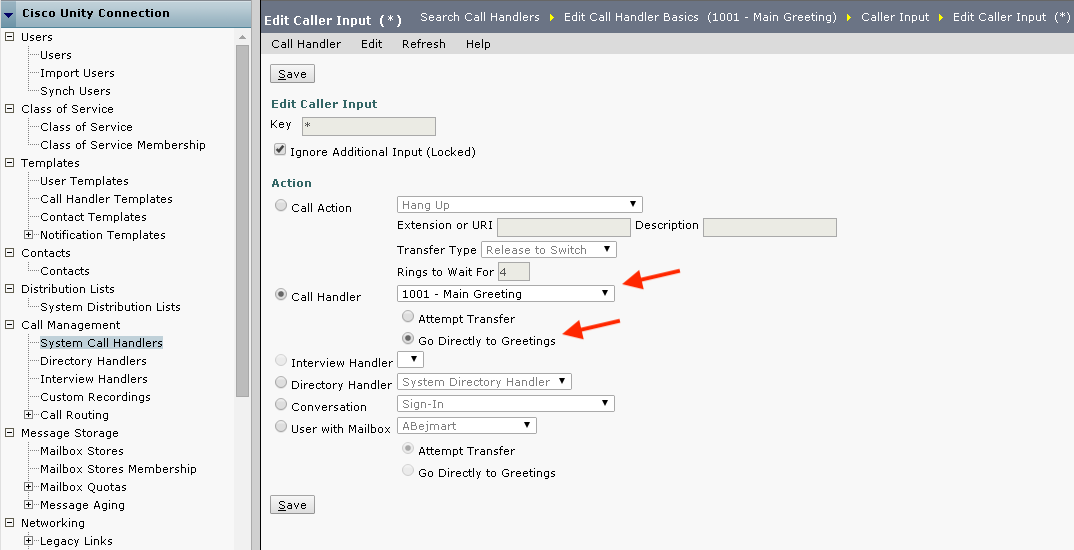Open the Refresh menu
Viewport: 1074px width, 550px height.
click(424, 44)
